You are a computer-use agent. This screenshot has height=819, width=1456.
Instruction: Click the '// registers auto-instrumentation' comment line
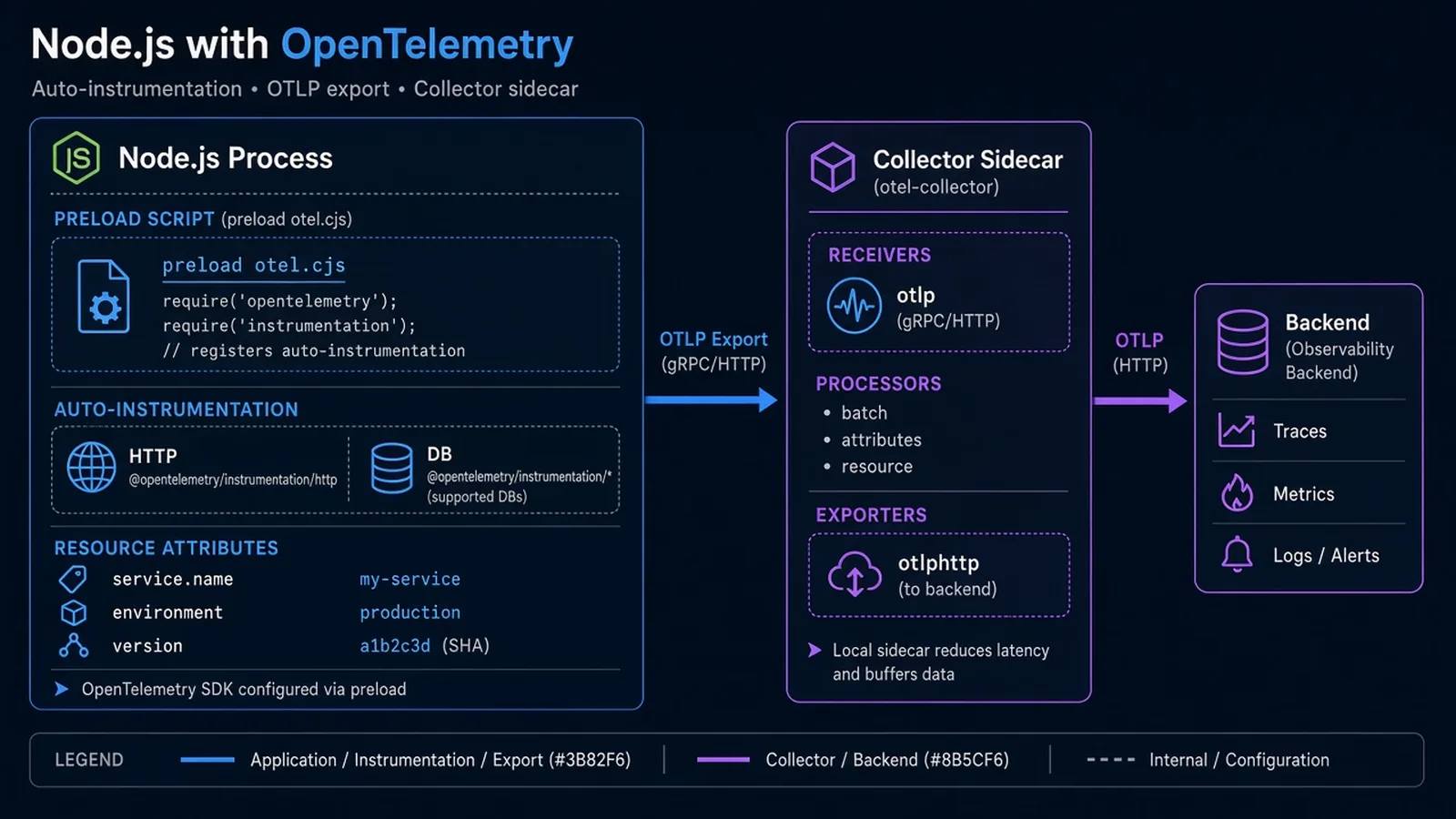tap(314, 350)
